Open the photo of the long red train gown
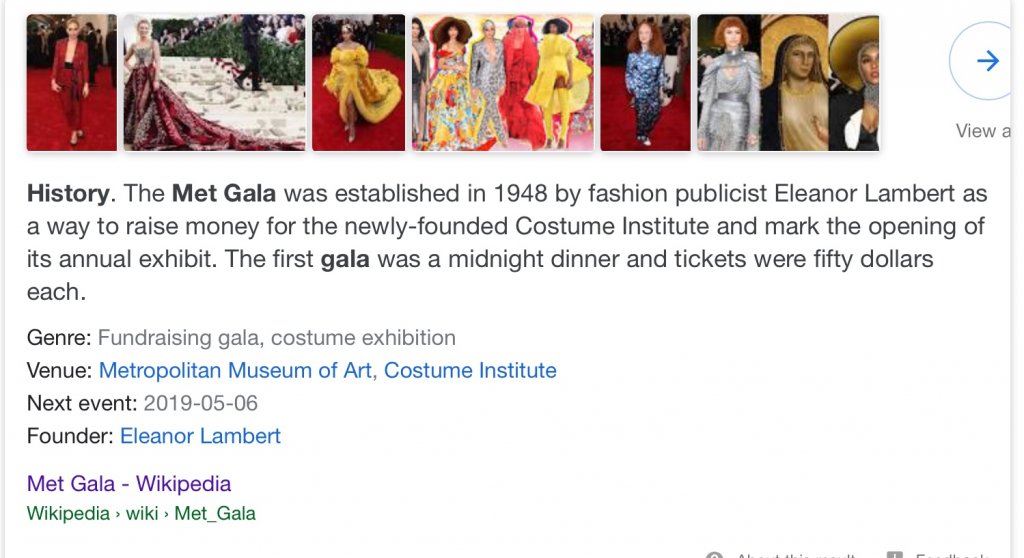This screenshot has height=558, width=1024. 214,82
